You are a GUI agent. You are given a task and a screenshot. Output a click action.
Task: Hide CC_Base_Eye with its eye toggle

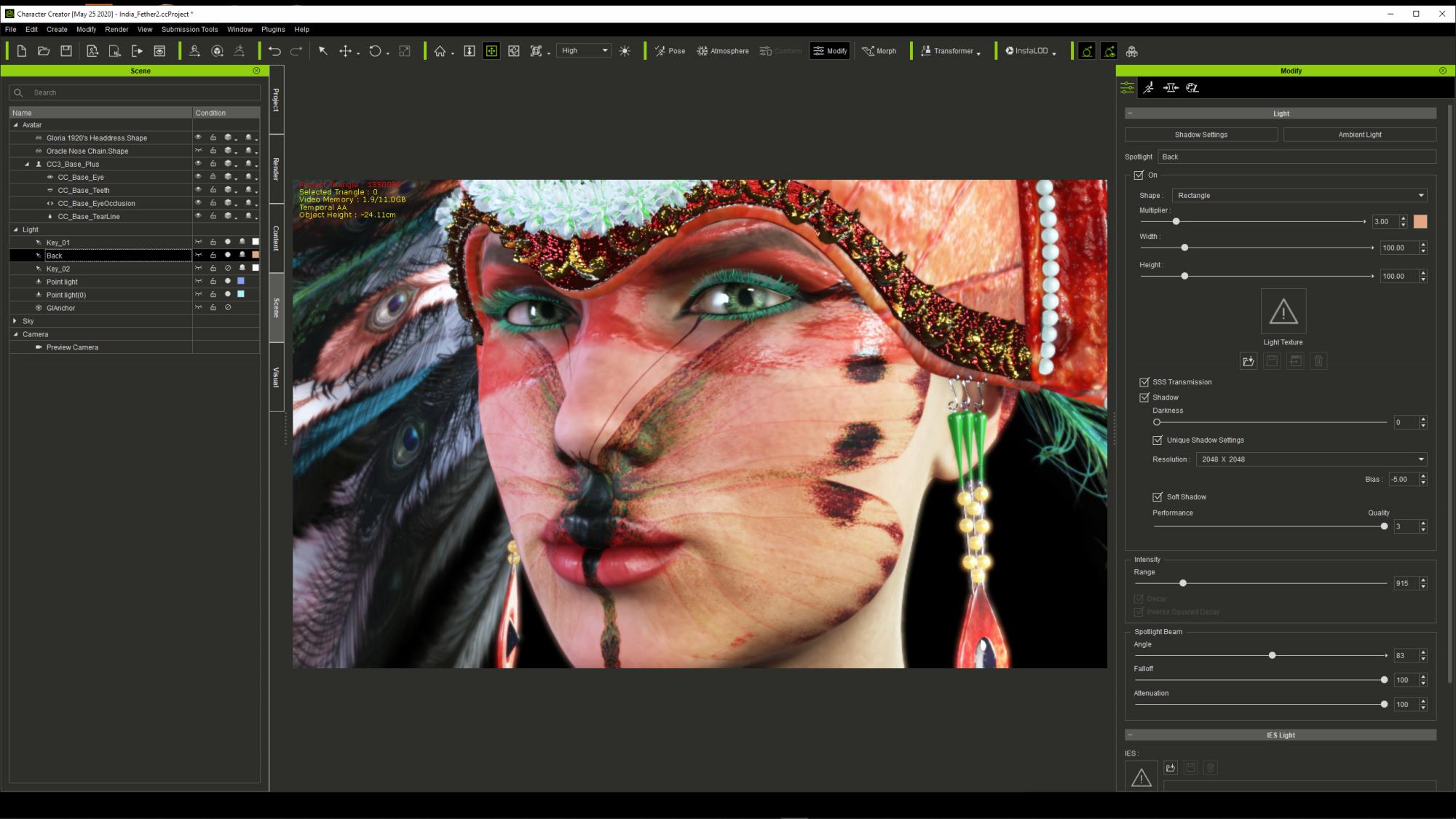pos(198,177)
